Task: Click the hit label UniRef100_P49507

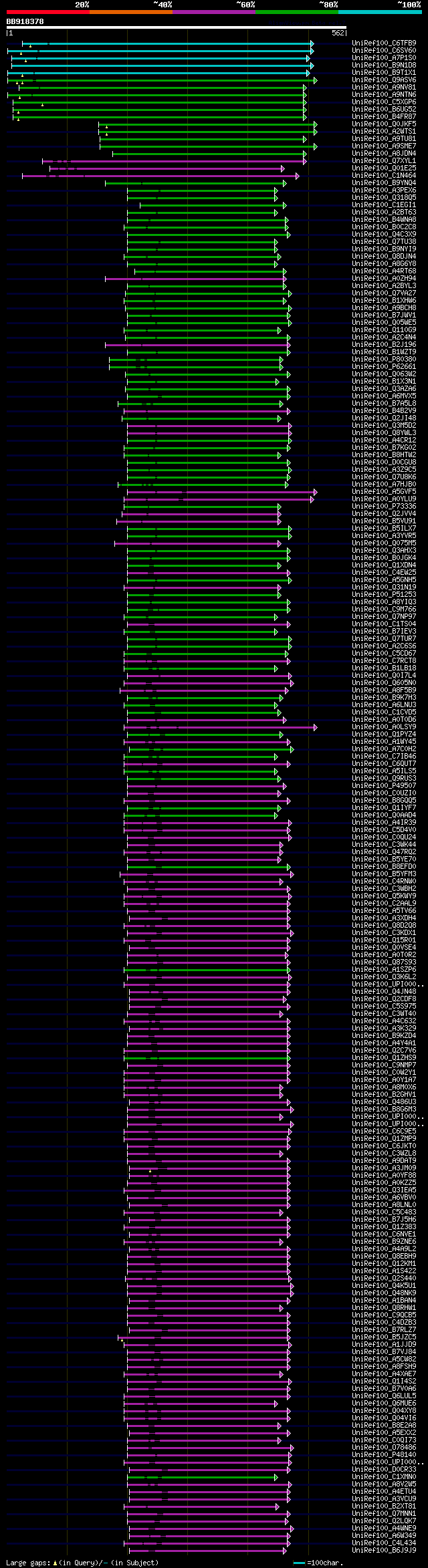Action: [384, 786]
